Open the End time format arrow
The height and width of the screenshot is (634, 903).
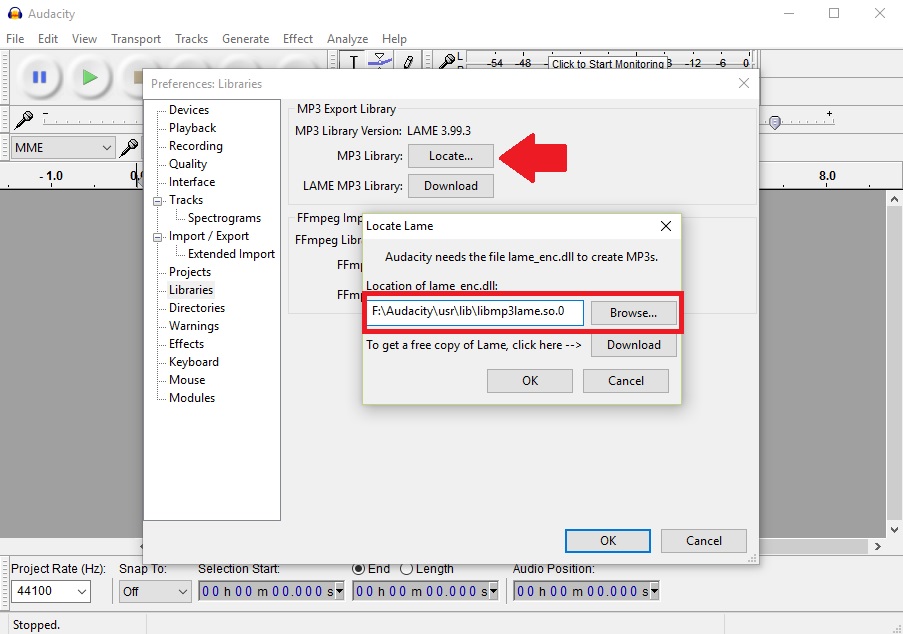pyautogui.click(x=493, y=591)
